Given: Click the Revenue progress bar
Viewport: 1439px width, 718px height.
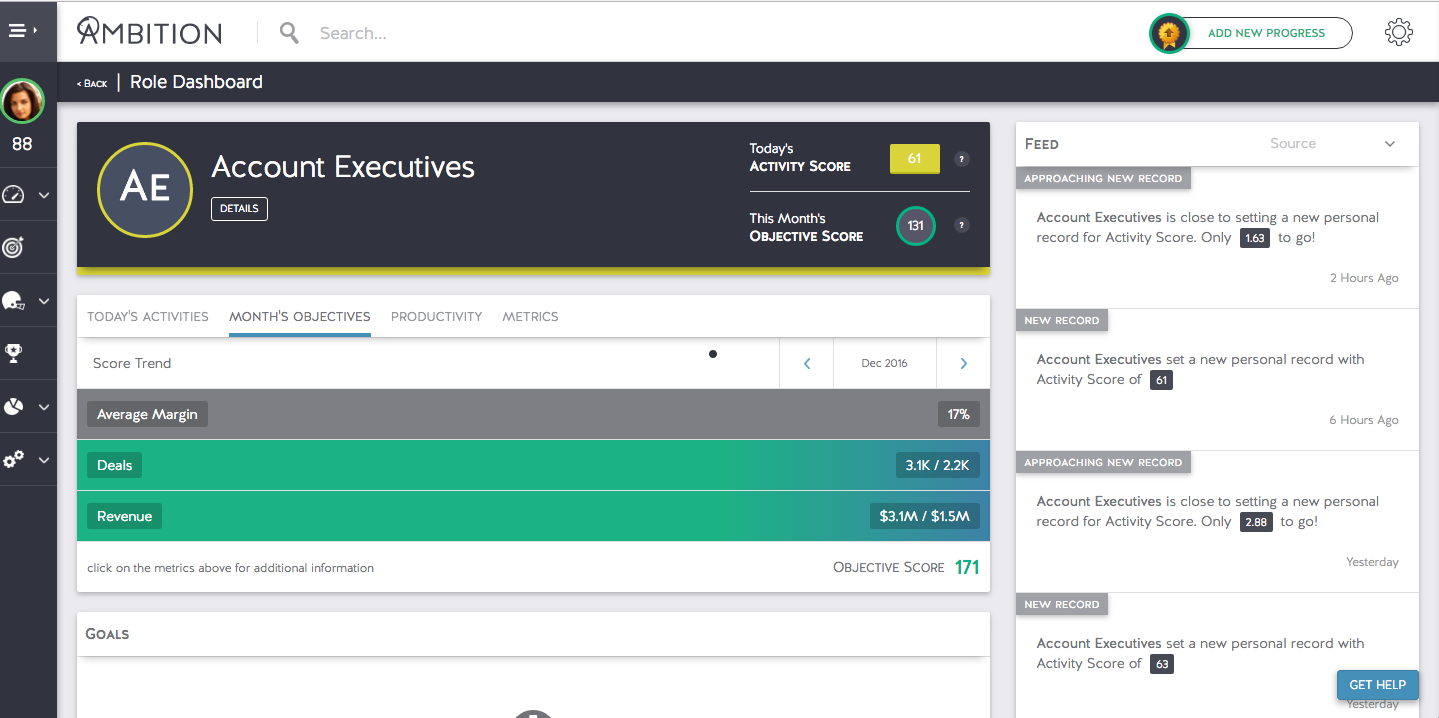Looking at the screenshot, I should pos(532,516).
